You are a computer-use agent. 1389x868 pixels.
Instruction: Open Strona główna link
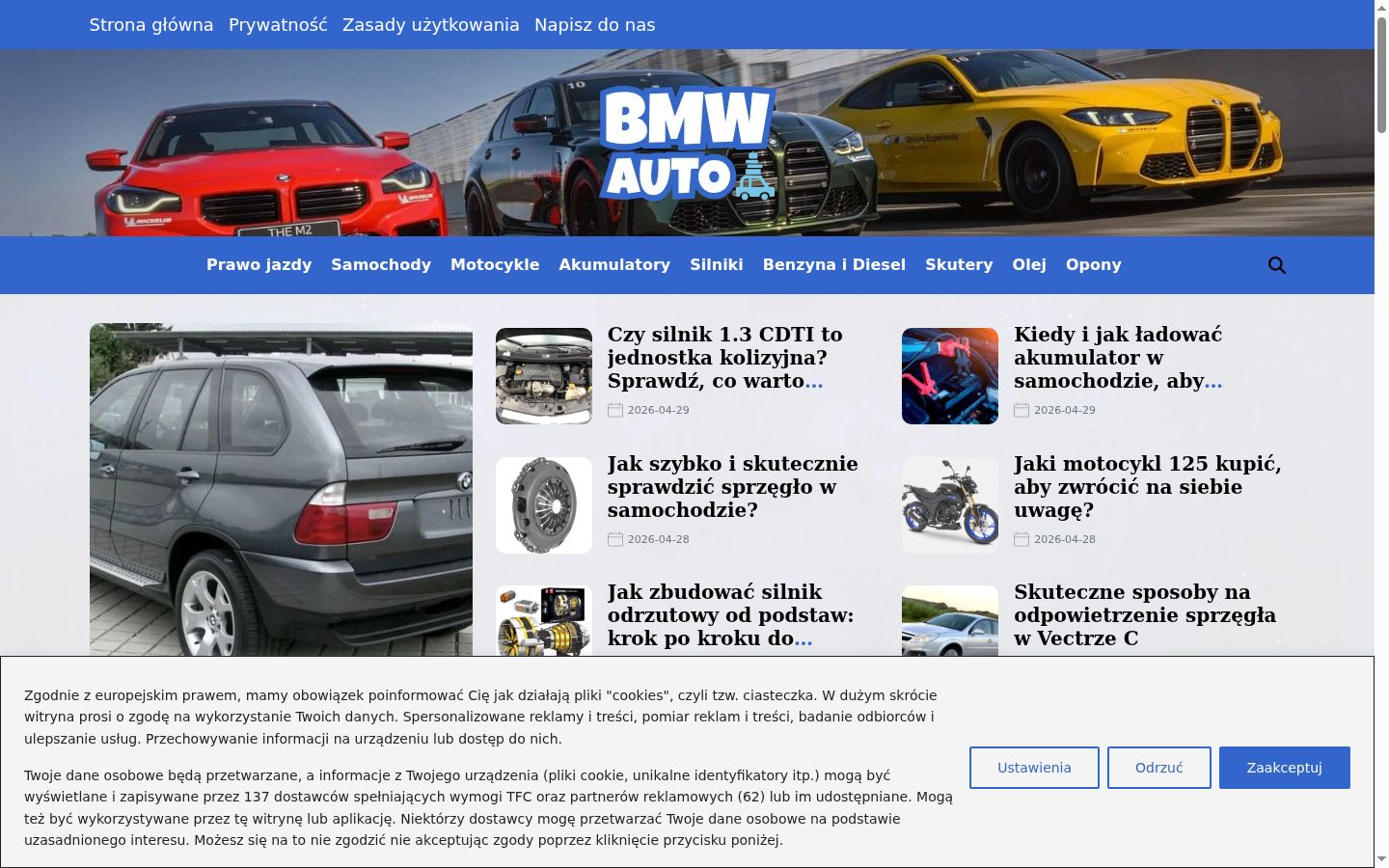click(151, 25)
